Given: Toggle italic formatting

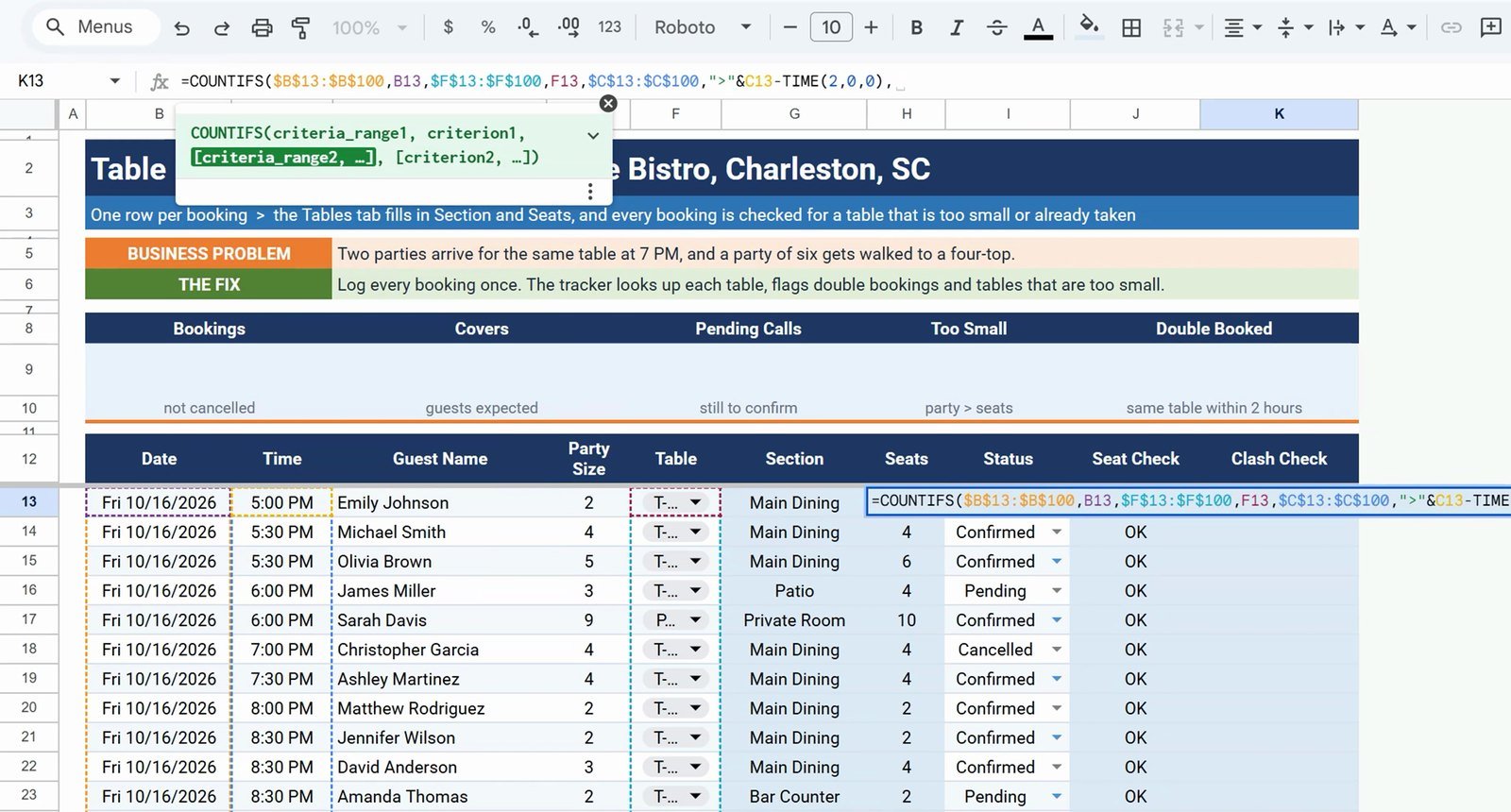Looking at the screenshot, I should [x=957, y=27].
